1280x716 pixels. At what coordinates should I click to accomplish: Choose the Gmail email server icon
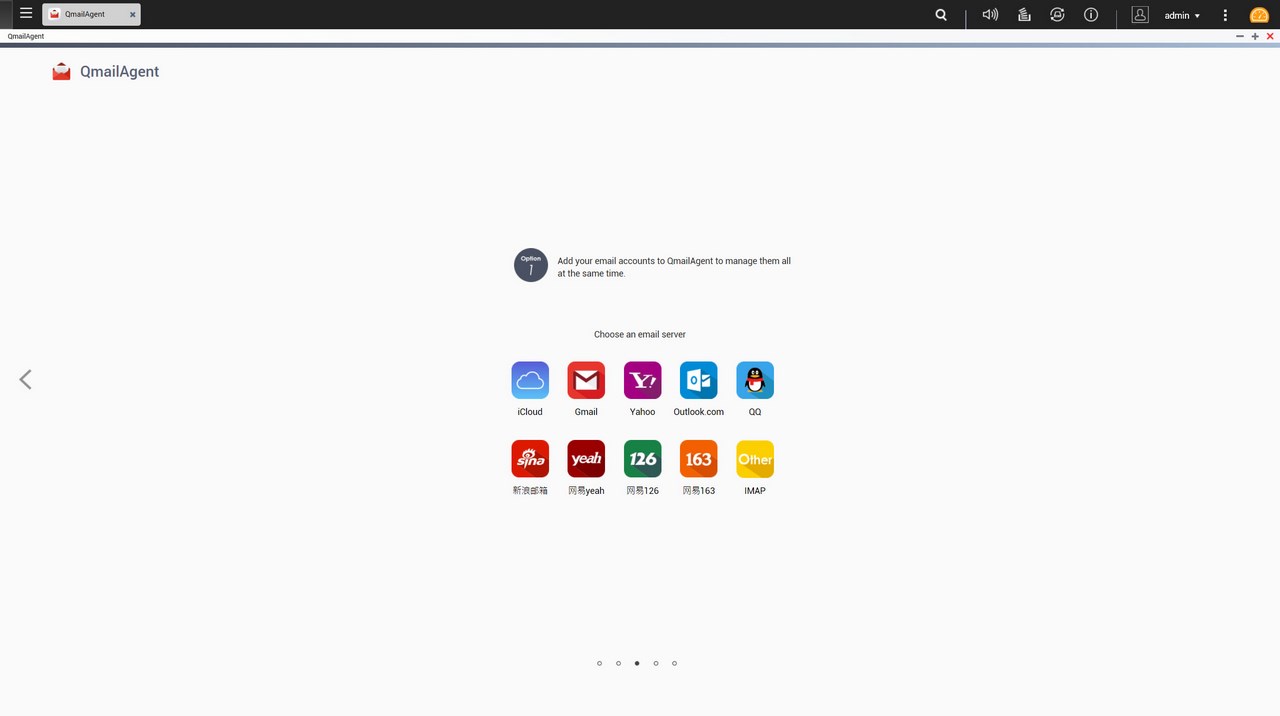(586, 380)
